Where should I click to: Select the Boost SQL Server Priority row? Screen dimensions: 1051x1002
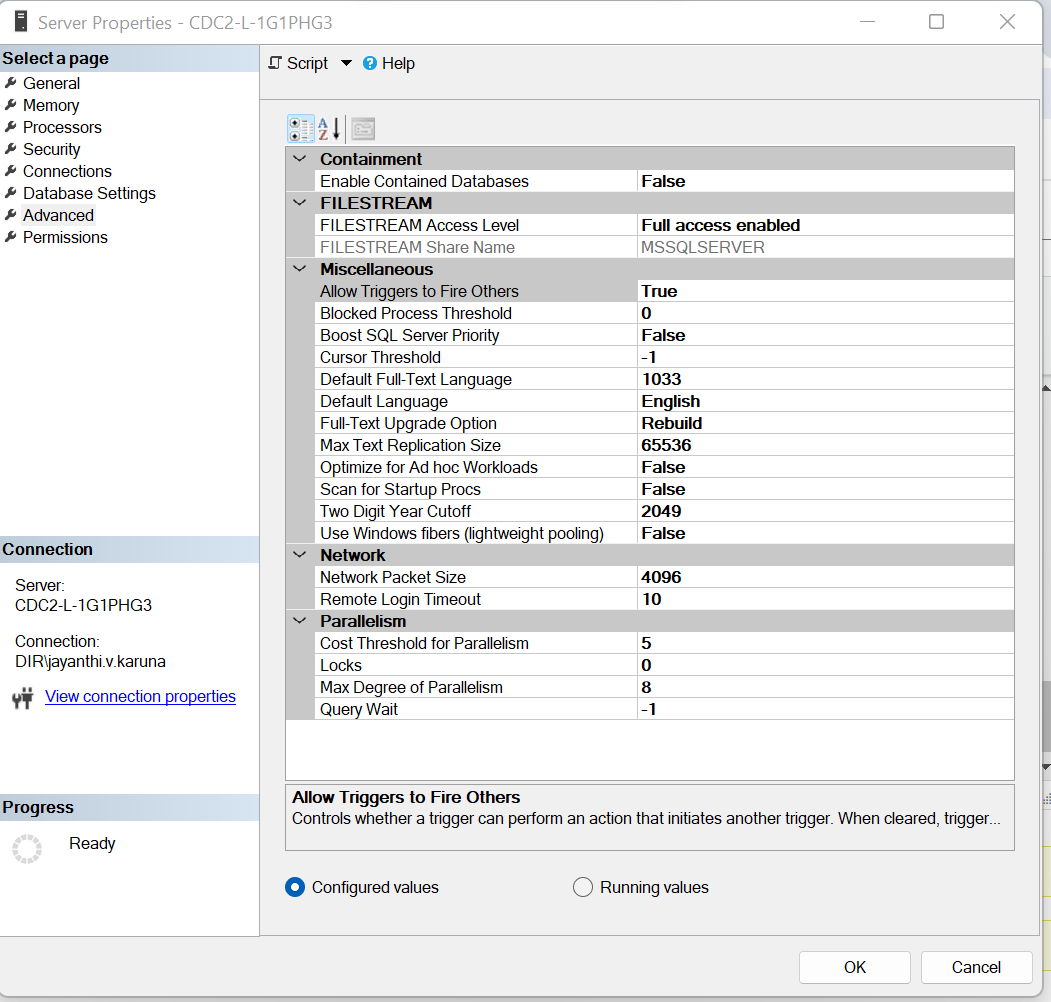[x=664, y=335]
